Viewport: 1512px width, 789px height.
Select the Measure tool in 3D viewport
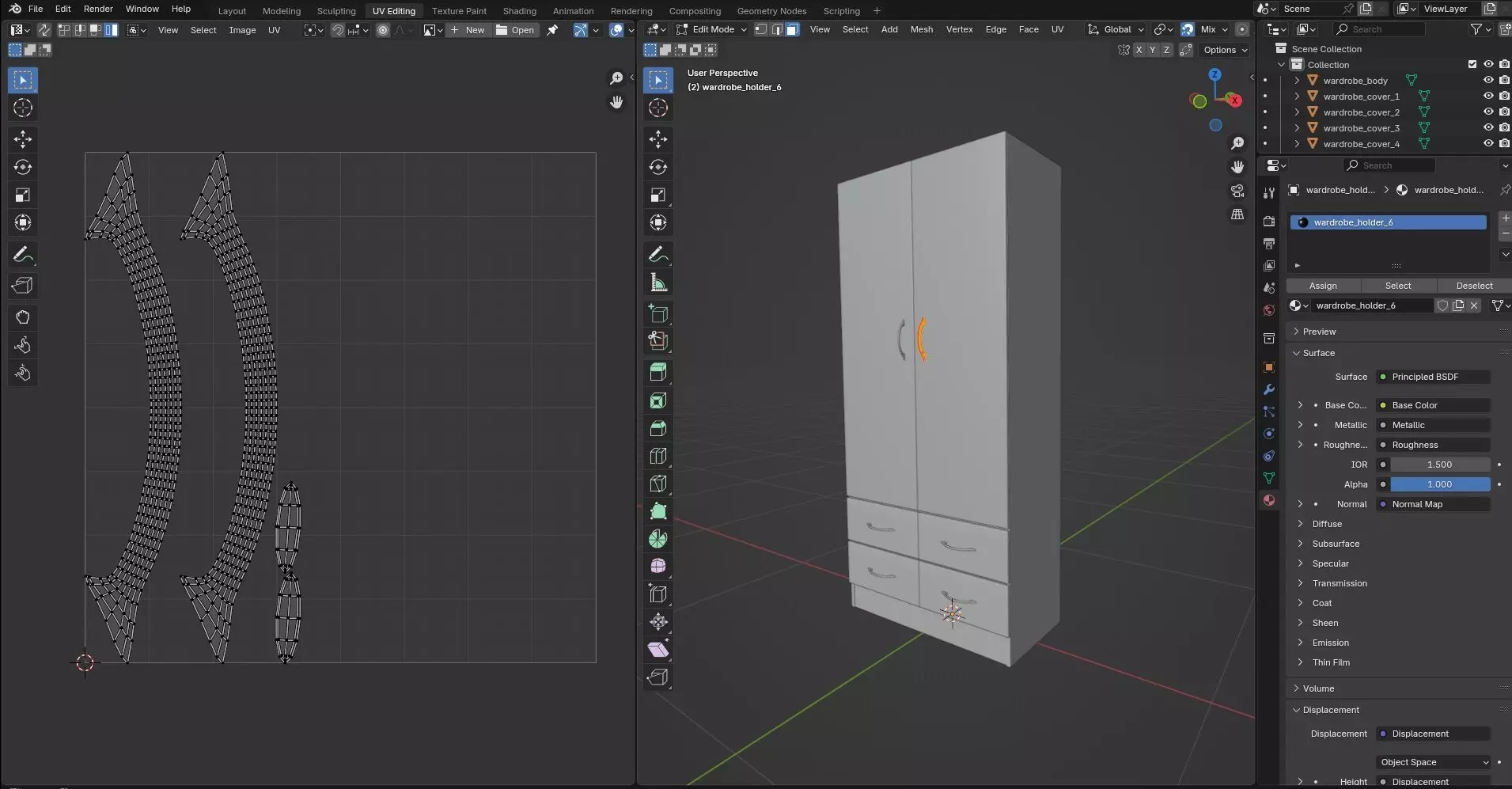tap(658, 283)
